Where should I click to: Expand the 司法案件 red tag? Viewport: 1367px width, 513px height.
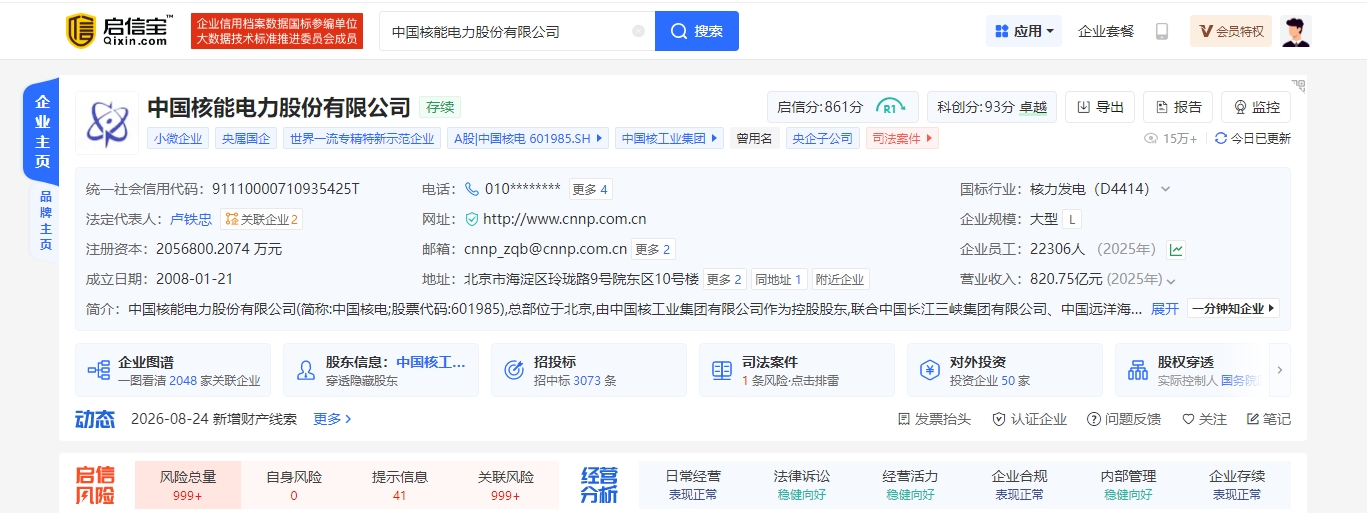click(x=902, y=139)
